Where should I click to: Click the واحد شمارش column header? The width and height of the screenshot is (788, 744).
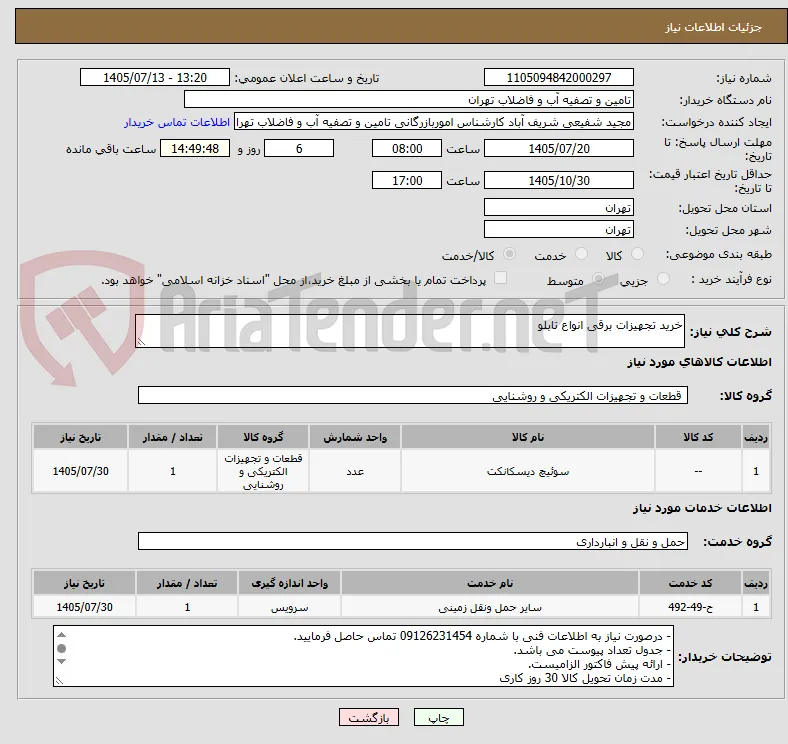click(355, 437)
